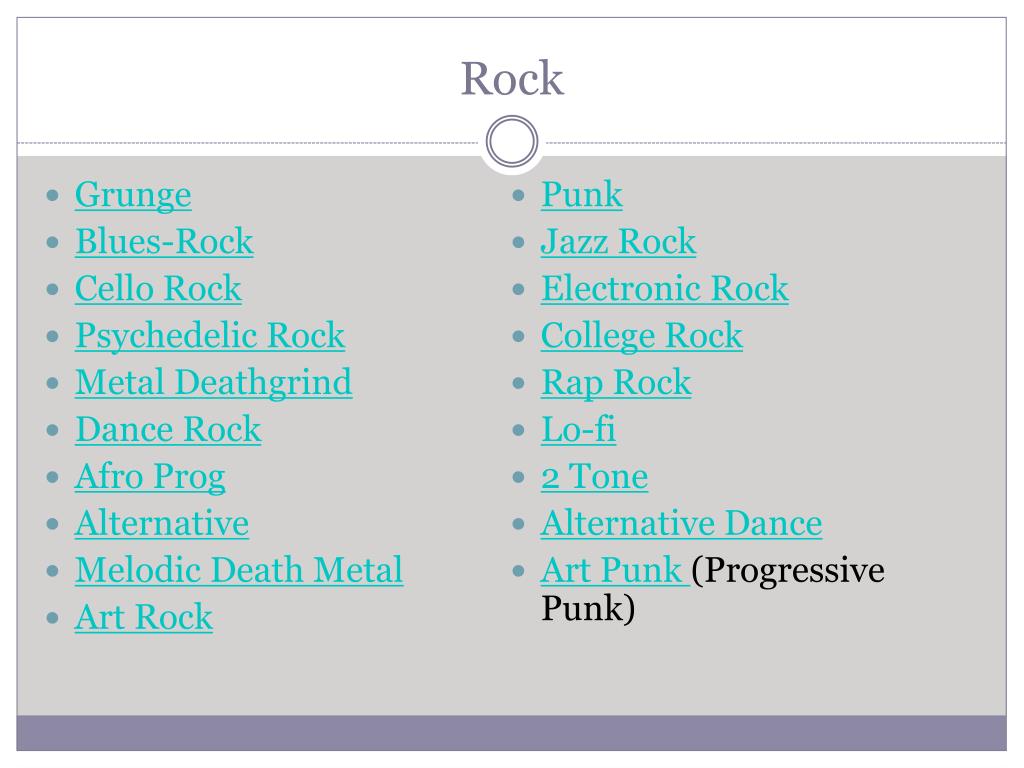This screenshot has width=1024, height=768.
Task: Open the Alternative link
Action: coord(162,524)
